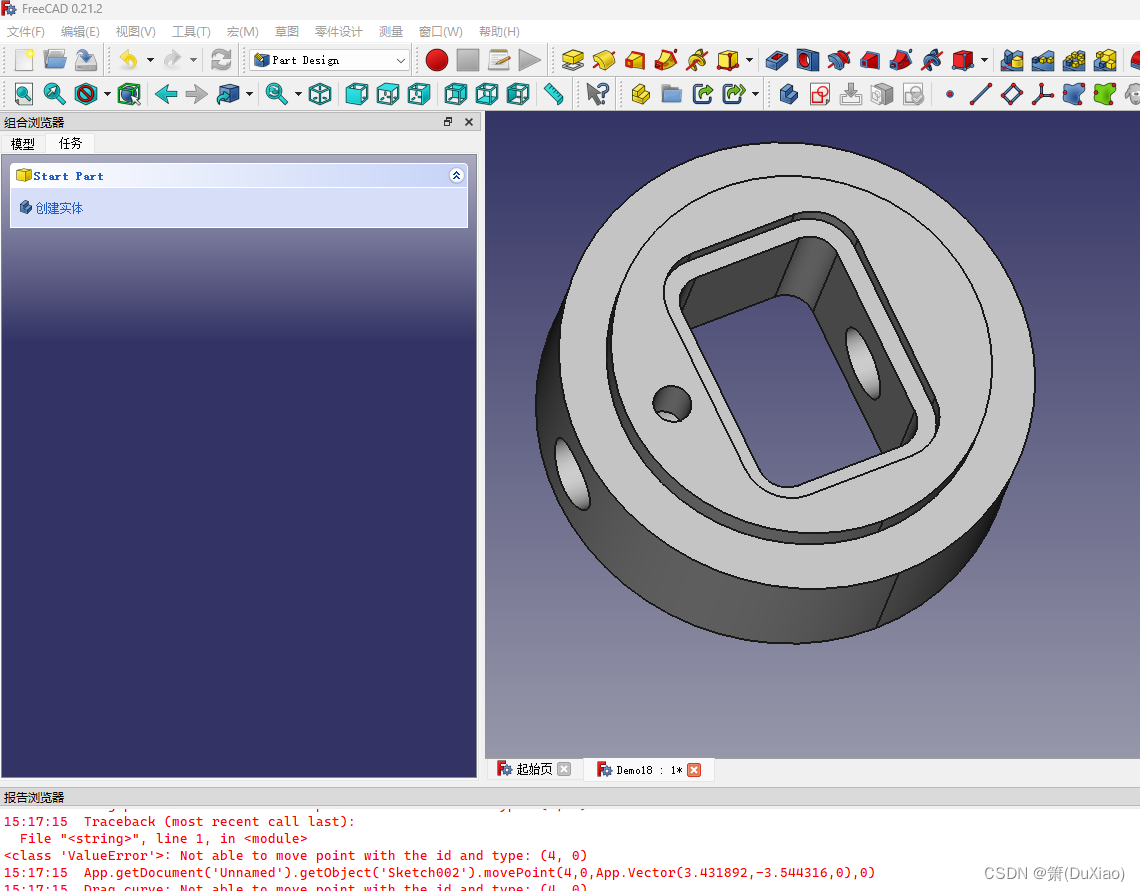Open the 视图(V) menu

pos(135,31)
